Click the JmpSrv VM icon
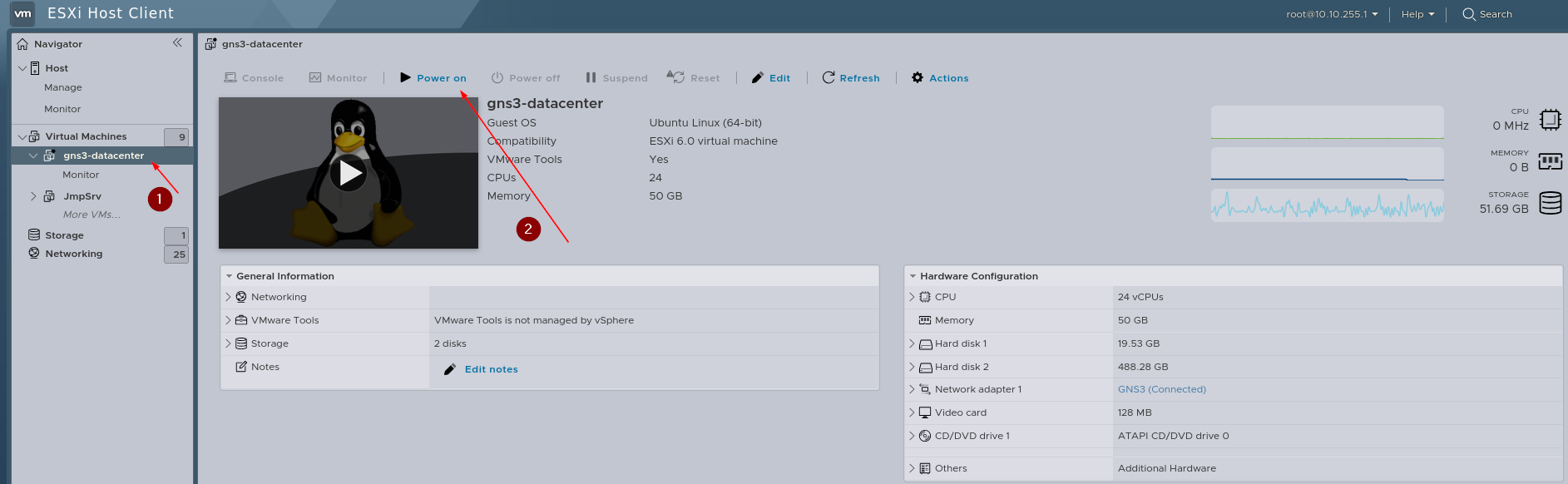Viewport: 1568px width, 484px height. (x=49, y=196)
